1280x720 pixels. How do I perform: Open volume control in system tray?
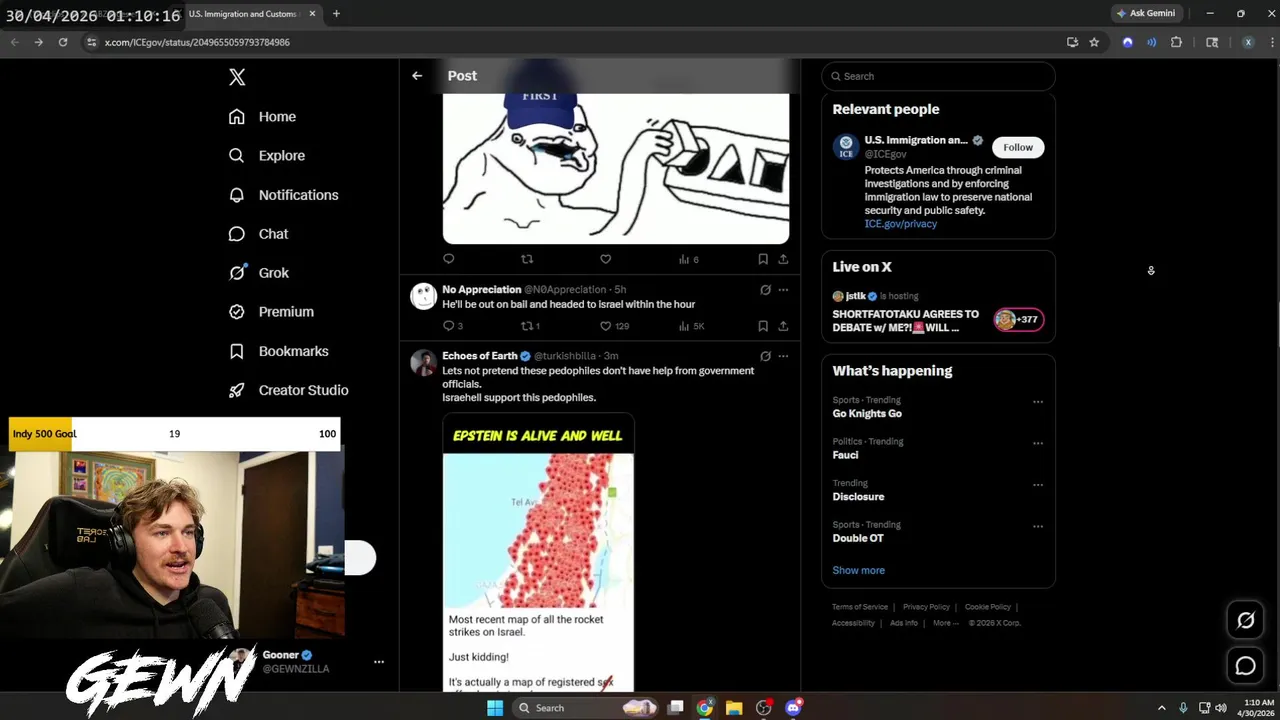1221,708
